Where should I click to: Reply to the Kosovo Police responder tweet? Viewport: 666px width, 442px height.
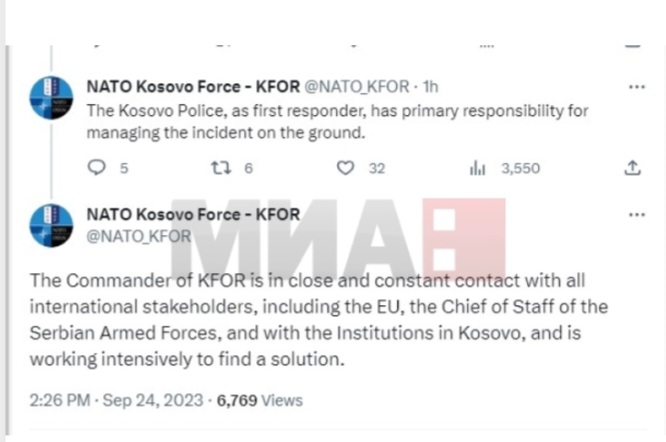96,167
